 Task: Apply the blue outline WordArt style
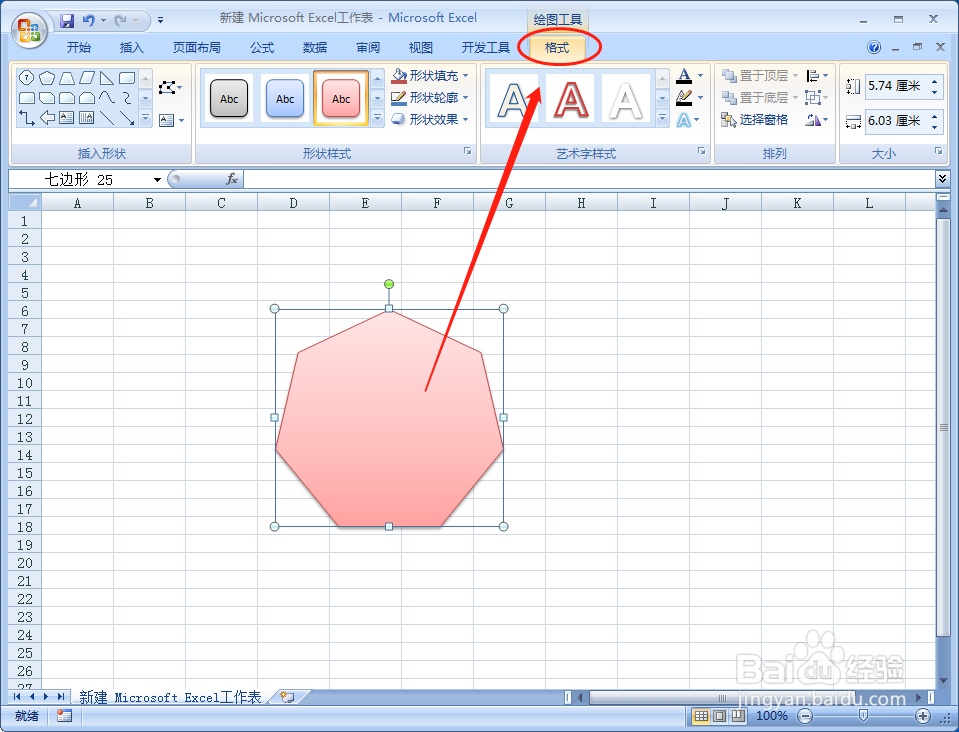513,98
